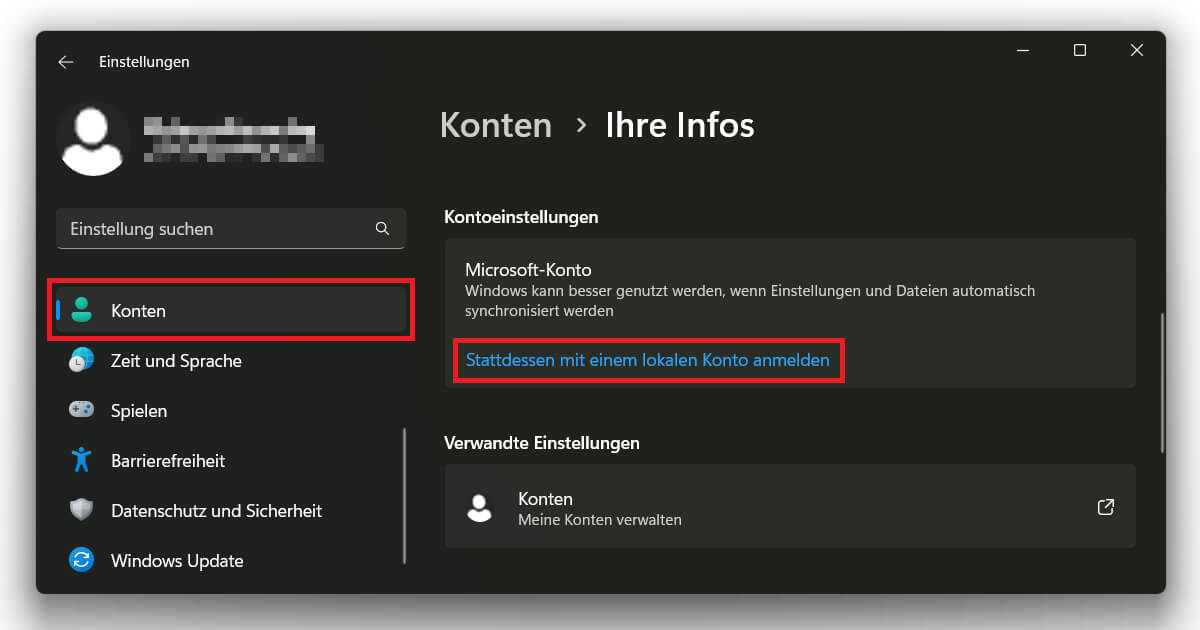Click the search magnifier icon
The image size is (1200, 630).
[x=382, y=228]
